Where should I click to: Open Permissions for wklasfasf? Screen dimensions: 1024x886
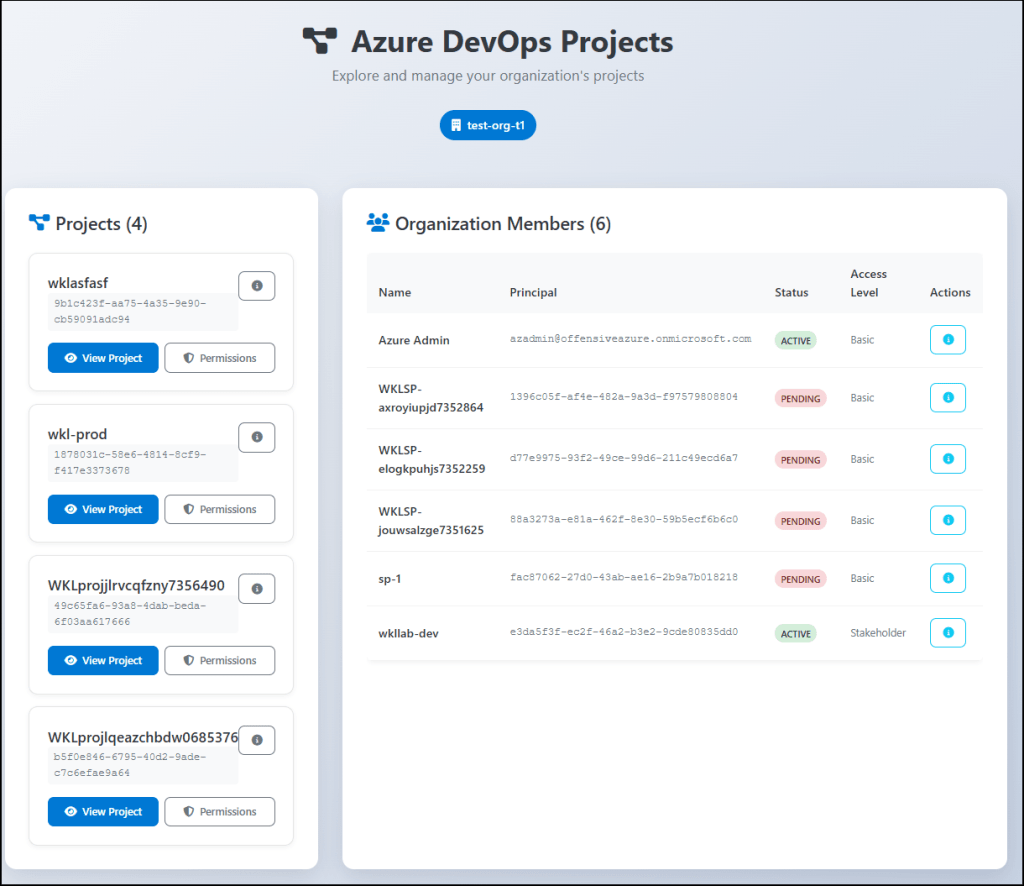coord(219,358)
